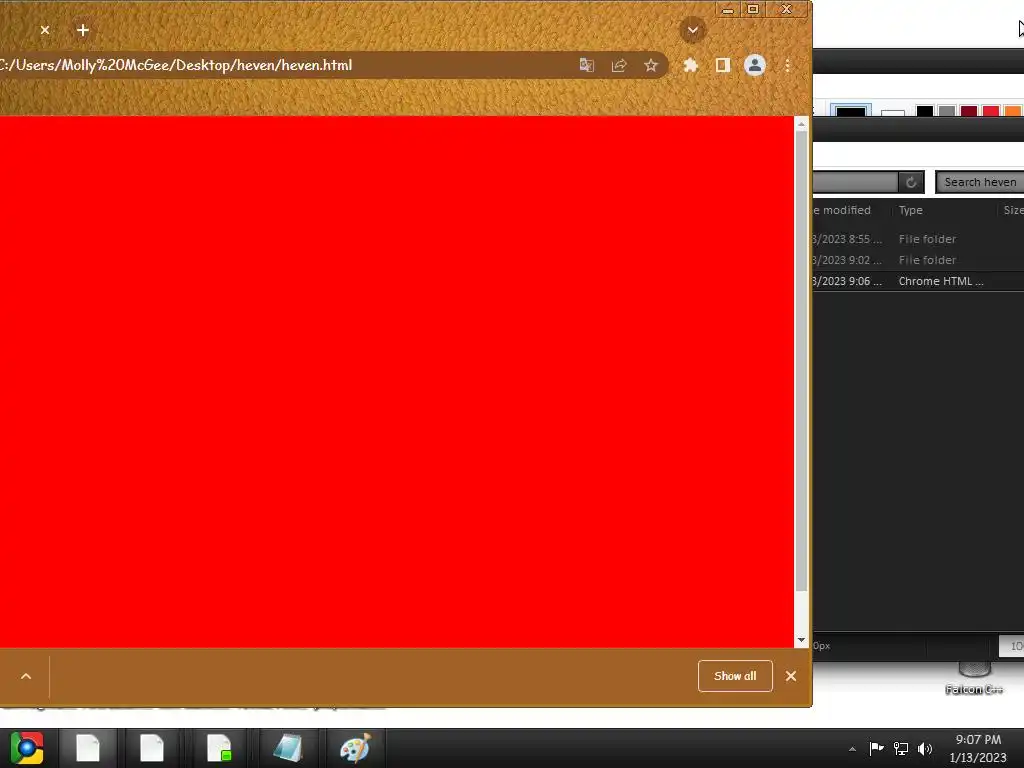Sort Explorer files by Type column
This screenshot has width=1024, height=768.
[910, 210]
